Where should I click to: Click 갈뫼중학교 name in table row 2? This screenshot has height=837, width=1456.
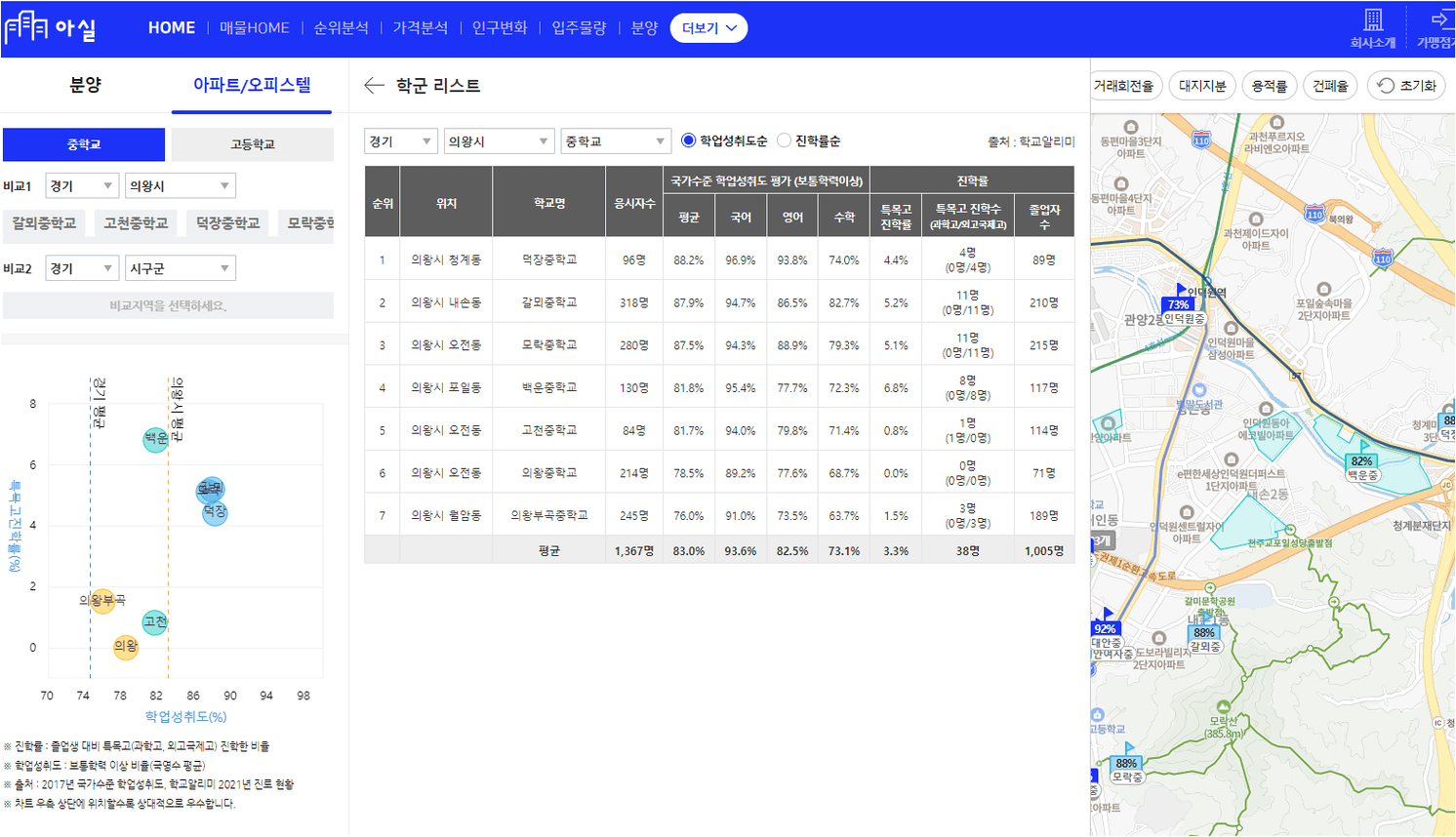549,302
